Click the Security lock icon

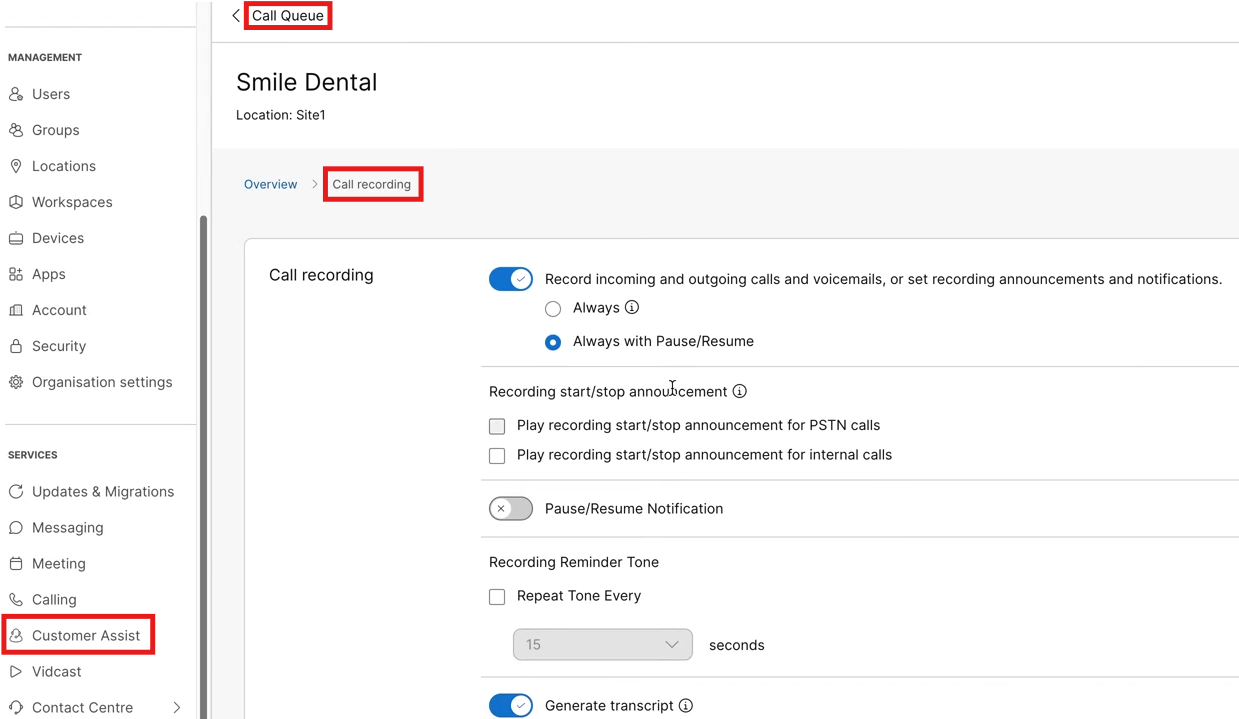[x=16, y=346]
